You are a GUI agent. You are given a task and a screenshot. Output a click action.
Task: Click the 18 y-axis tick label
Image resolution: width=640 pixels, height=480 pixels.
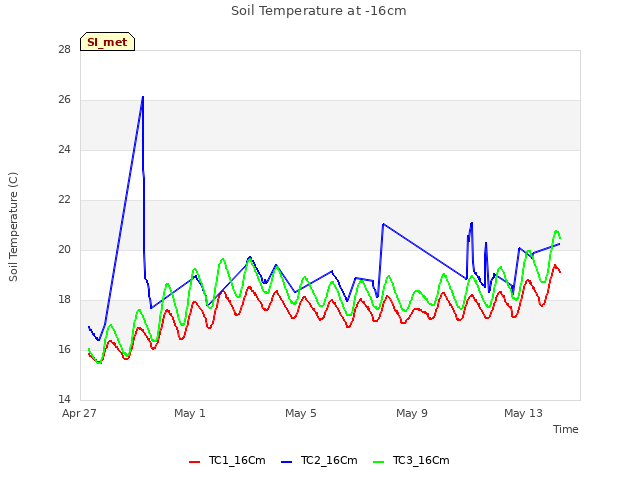tap(64, 299)
